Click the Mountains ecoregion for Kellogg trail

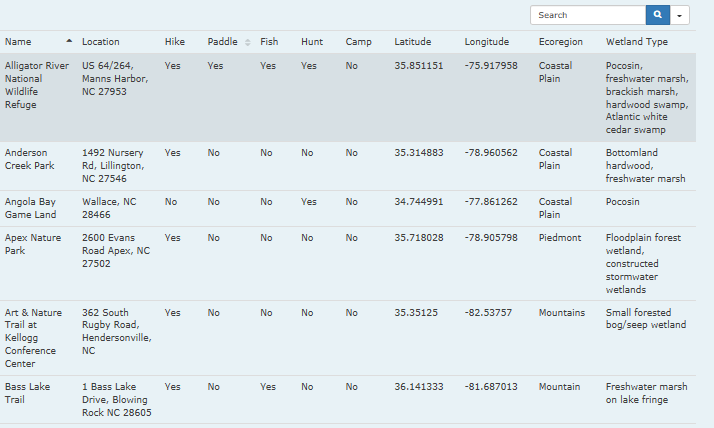(562, 313)
